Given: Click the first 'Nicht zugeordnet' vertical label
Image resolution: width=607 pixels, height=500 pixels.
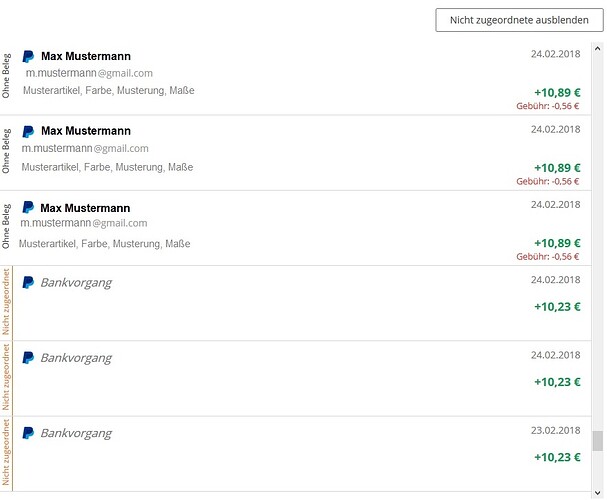Looking at the screenshot, I should tap(7, 302).
